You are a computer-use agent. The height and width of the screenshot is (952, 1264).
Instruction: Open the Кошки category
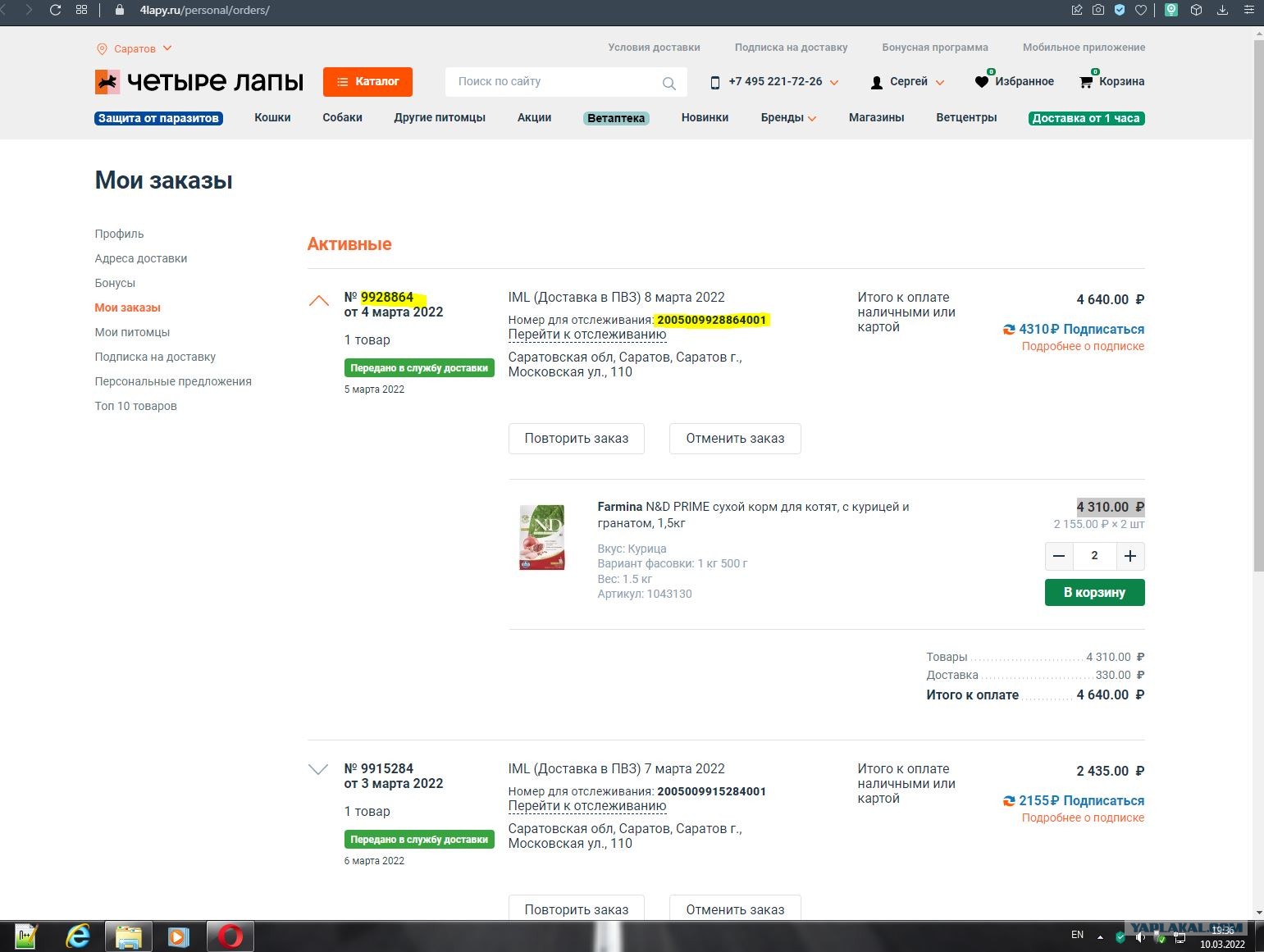(272, 117)
